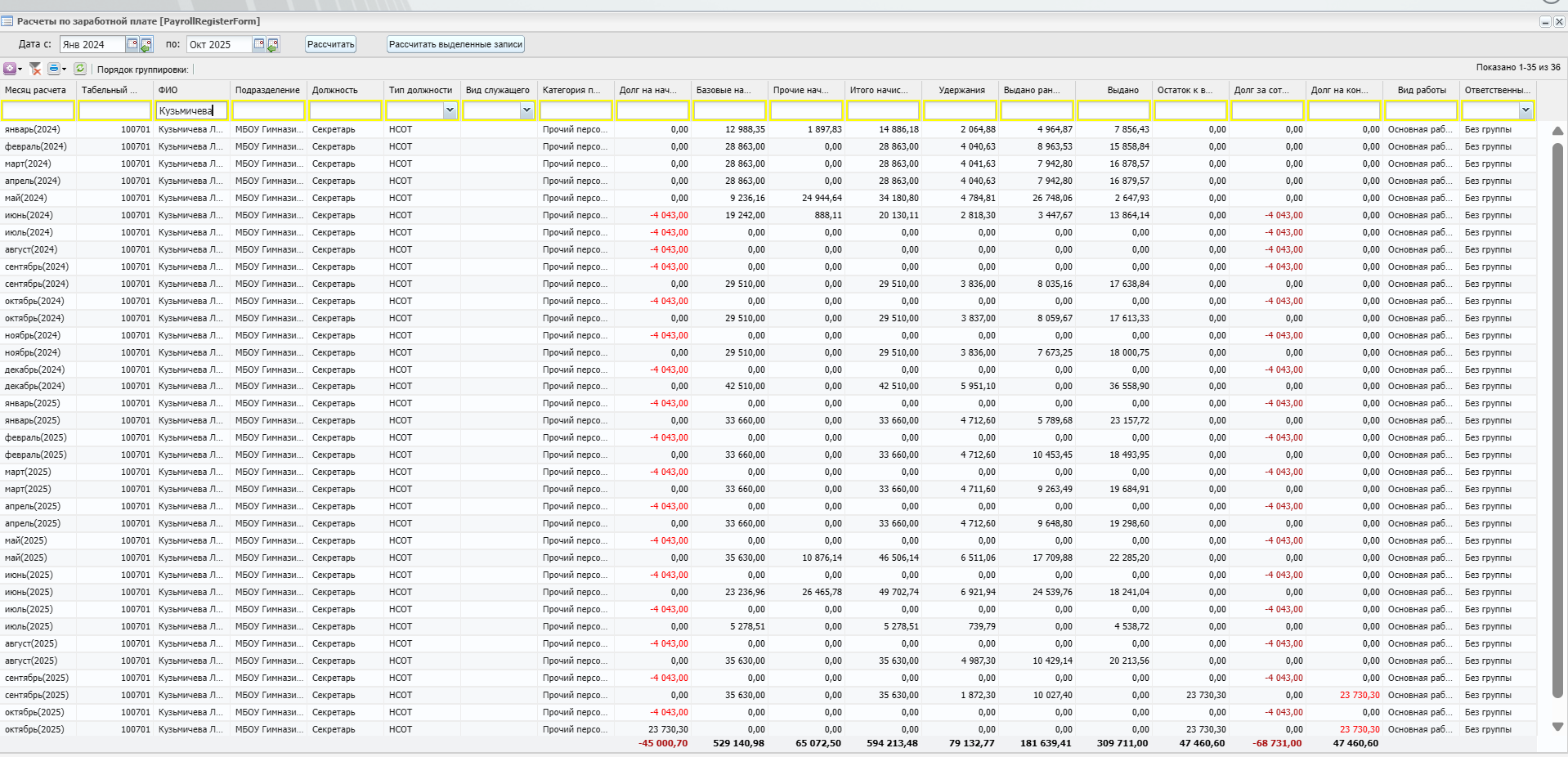Clear filters with the crossed funnel icon
Viewport: 1568px width, 757px height.
[35, 69]
